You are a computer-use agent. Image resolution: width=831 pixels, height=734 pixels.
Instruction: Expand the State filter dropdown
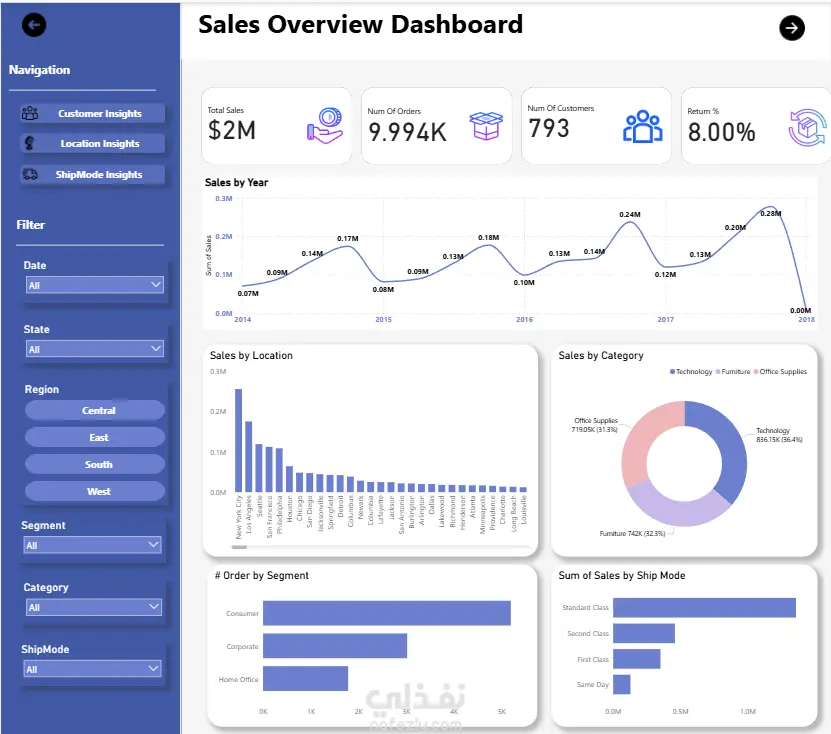tap(95, 349)
